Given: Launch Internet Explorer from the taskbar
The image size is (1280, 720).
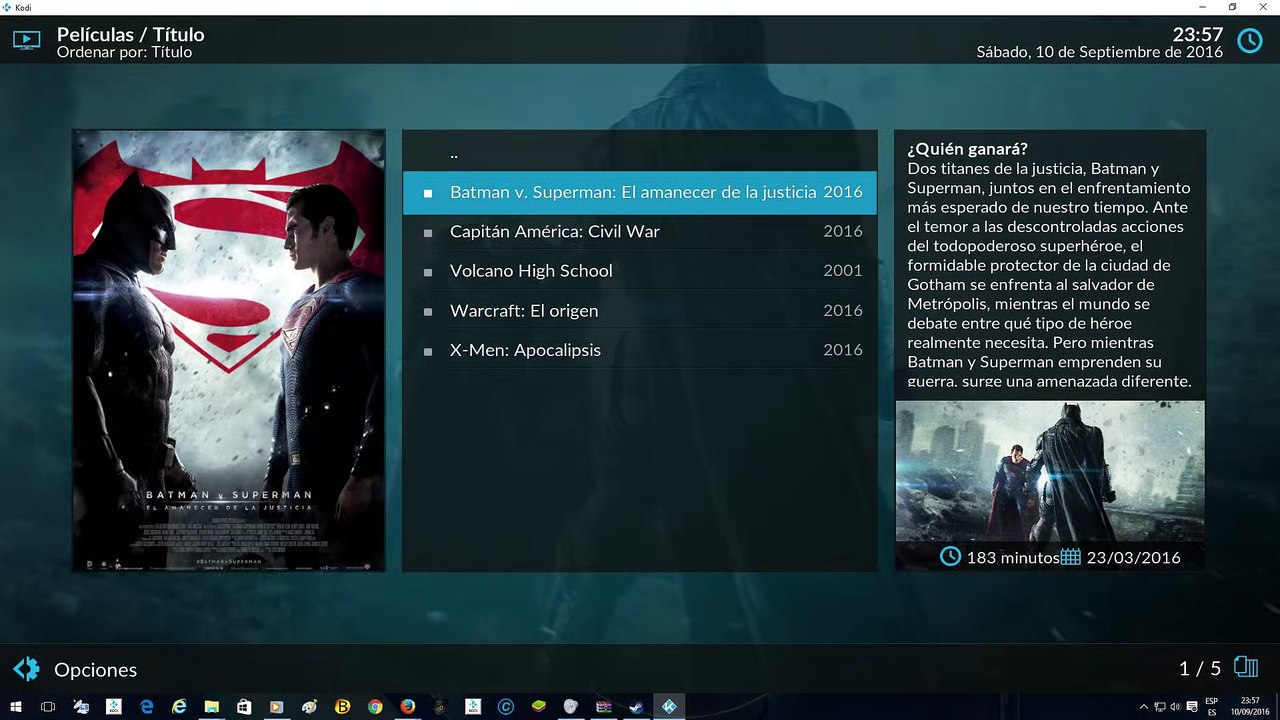Looking at the screenshot, I should point(179,707).
